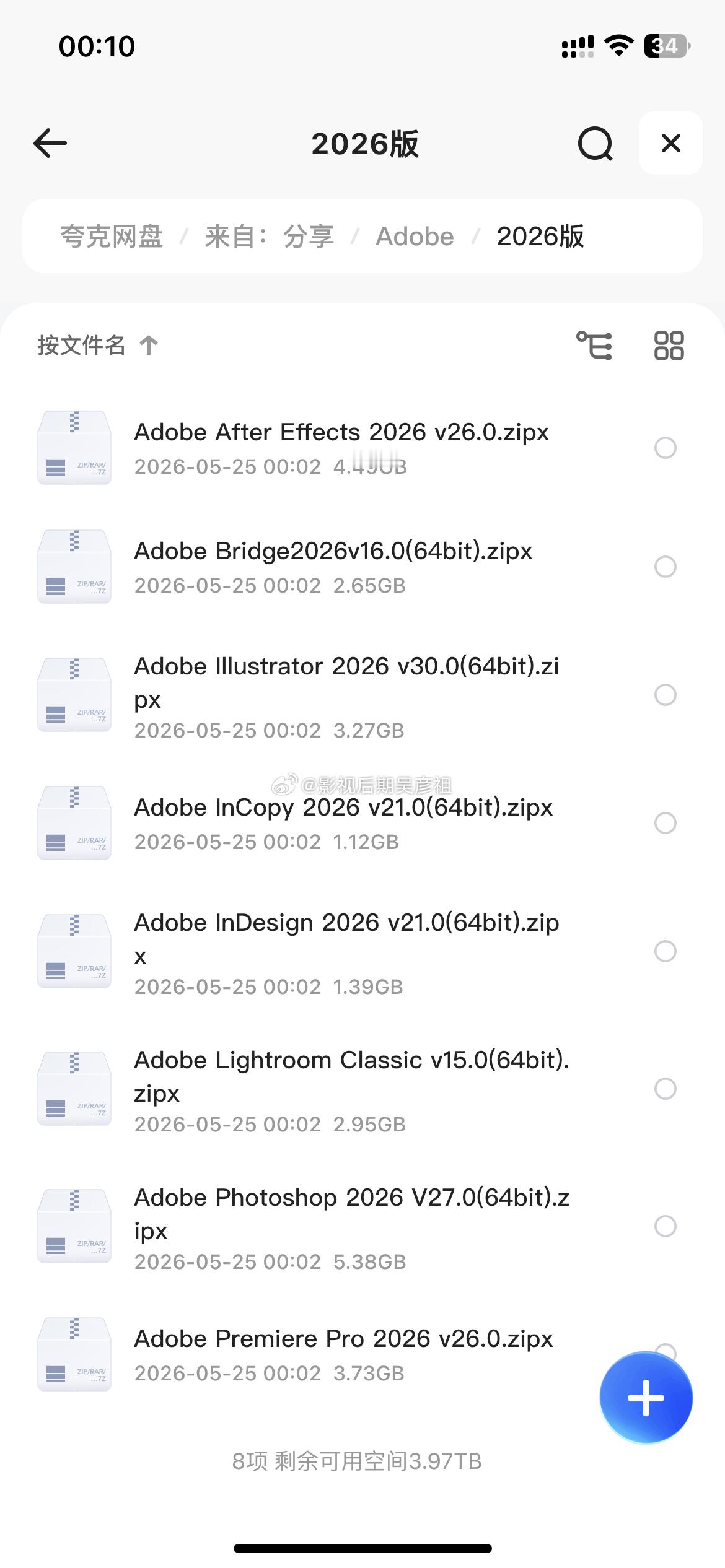Select the Adobe Bridge2026 file radio

(x=666, y=567)
